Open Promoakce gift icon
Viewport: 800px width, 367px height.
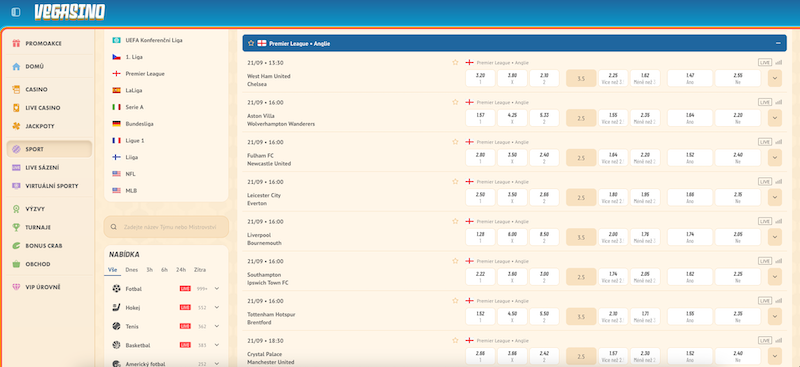pos(16,44)
